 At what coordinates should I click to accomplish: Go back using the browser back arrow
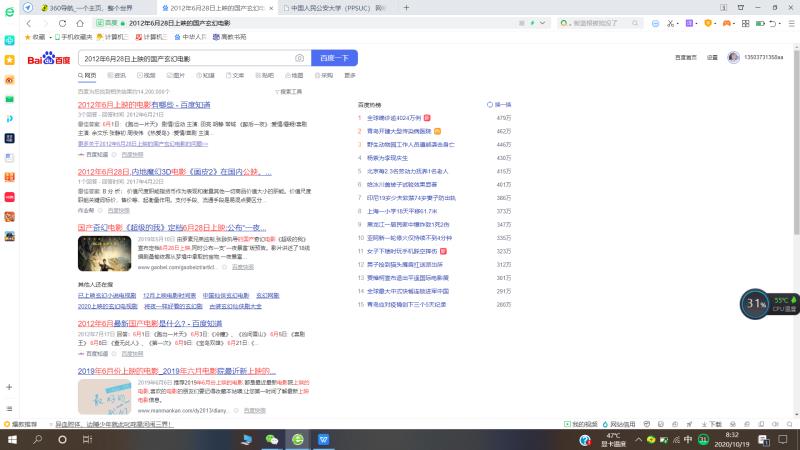click(x=29, y=23)
